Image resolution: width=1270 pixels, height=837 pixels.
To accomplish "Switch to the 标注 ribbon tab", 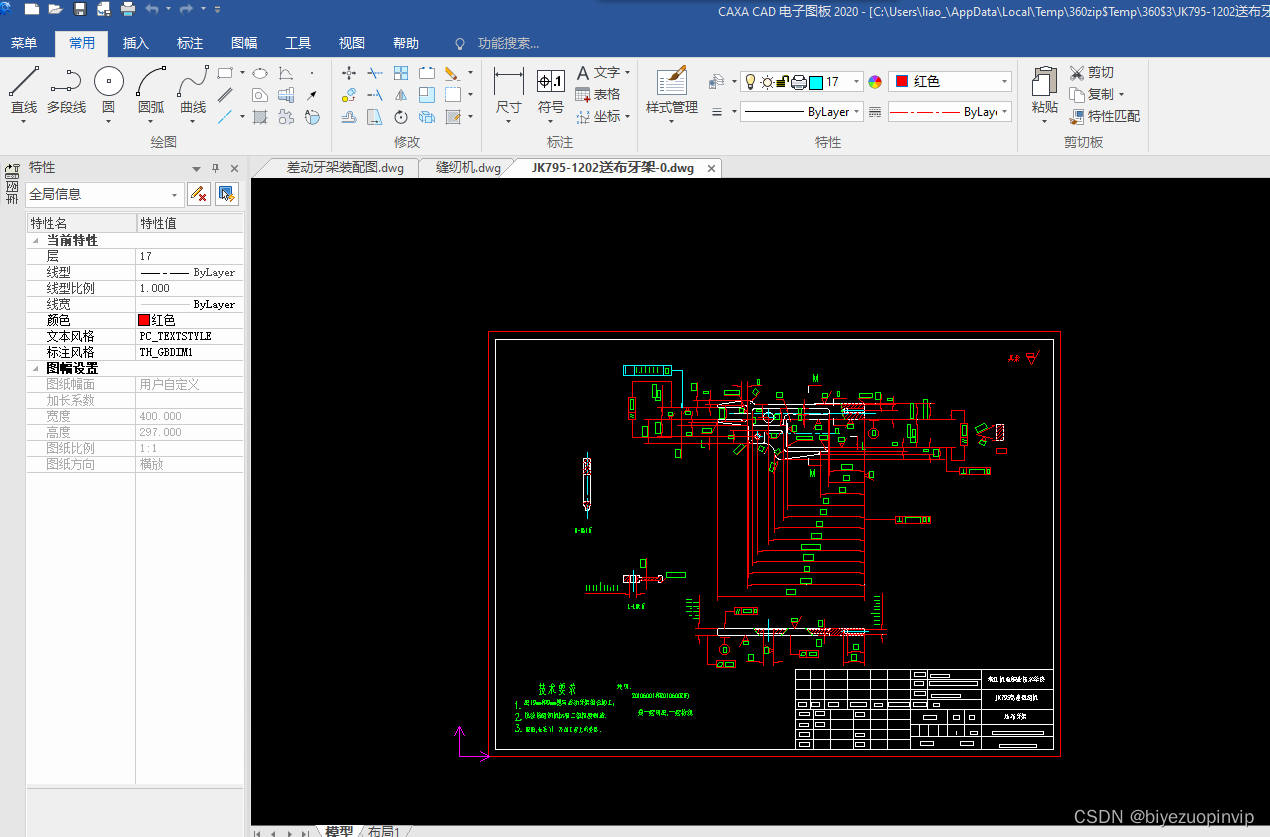I will point(190,43).
